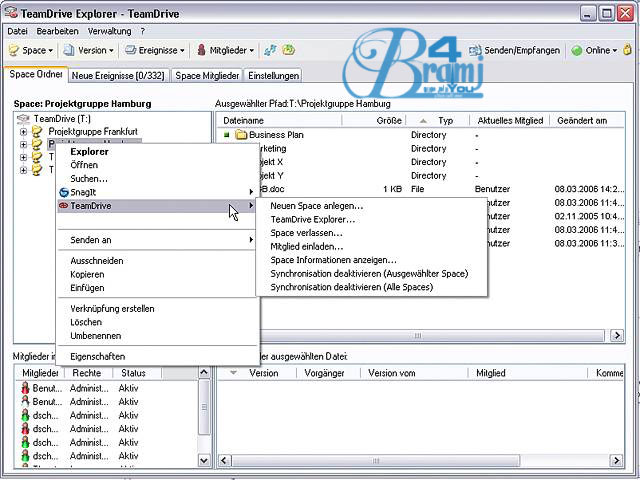This screenshot has width=640, height=480.
Task: Choose Umbenennen in context menu
Action: tap(157, 336)
